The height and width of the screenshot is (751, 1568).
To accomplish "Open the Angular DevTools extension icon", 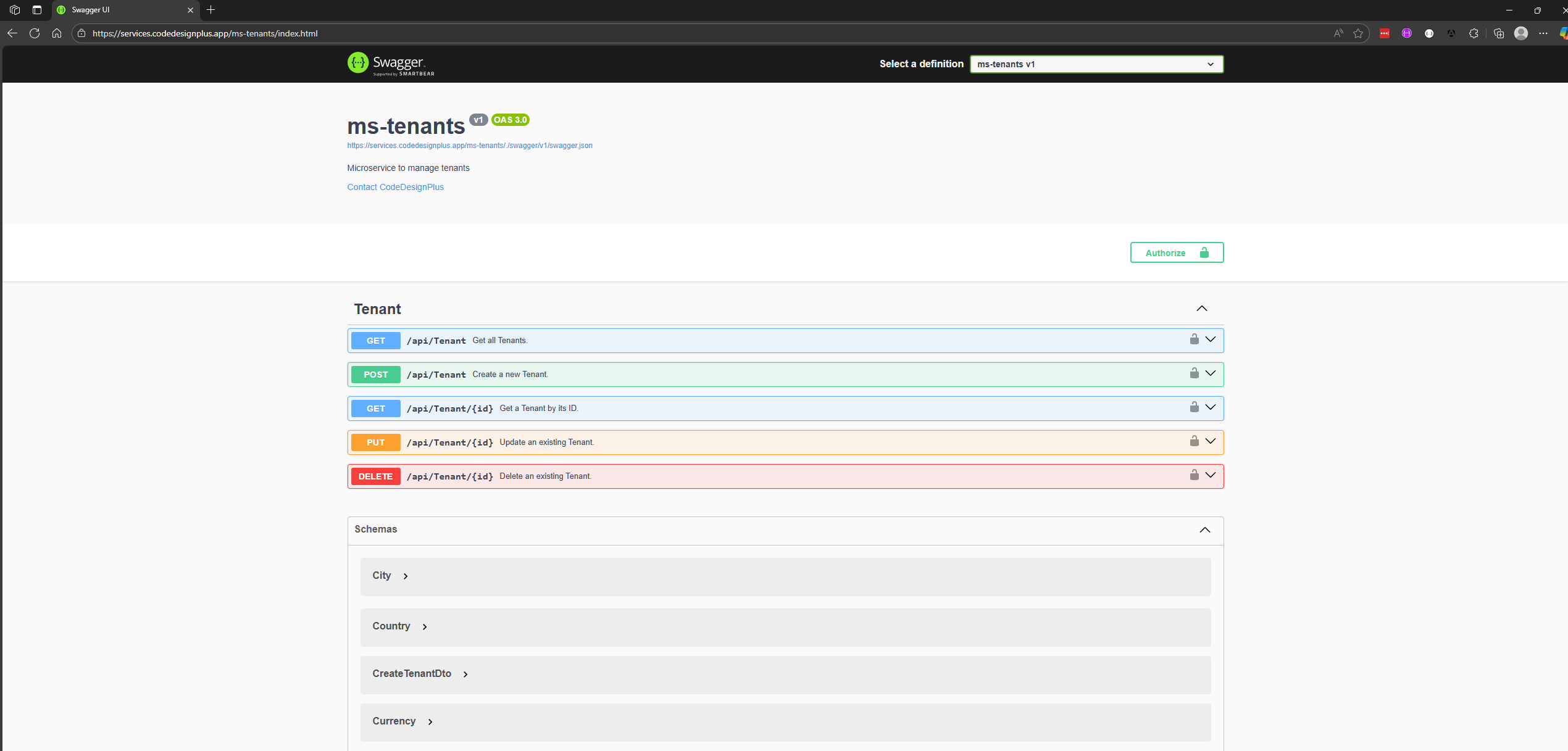I will [1451, 33].
